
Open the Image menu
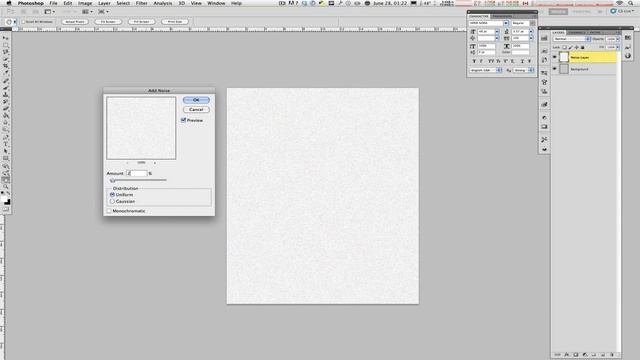(85, 3)
